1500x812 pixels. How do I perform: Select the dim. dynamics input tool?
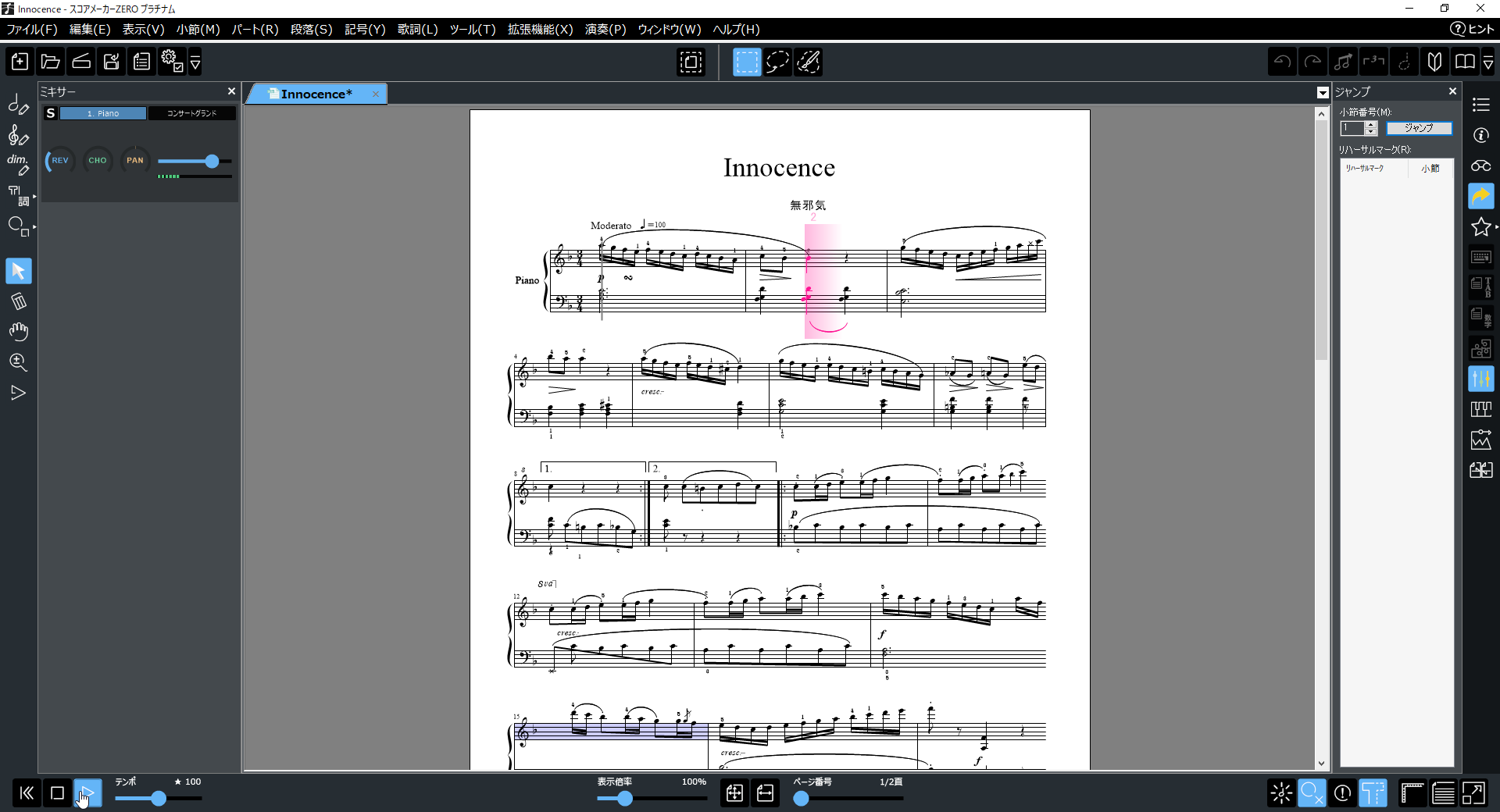pyautogui.click(x=19, y=165)
